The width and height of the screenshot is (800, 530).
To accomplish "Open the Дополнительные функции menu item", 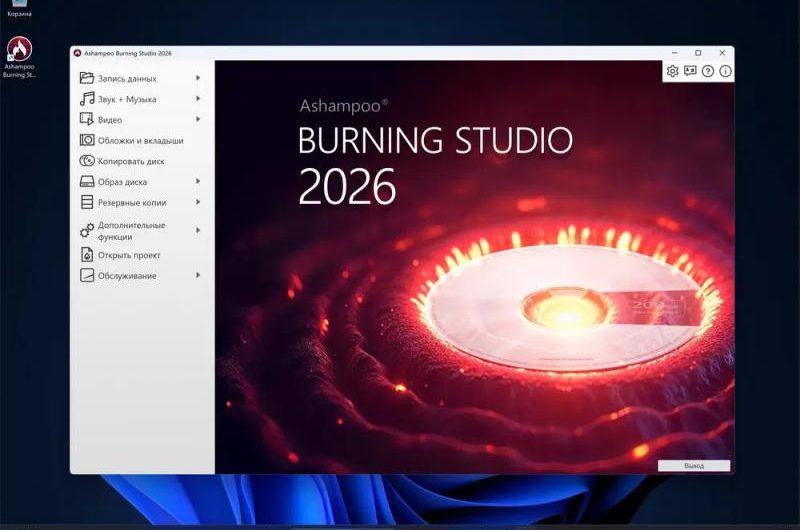I will (x=141, y=231).
